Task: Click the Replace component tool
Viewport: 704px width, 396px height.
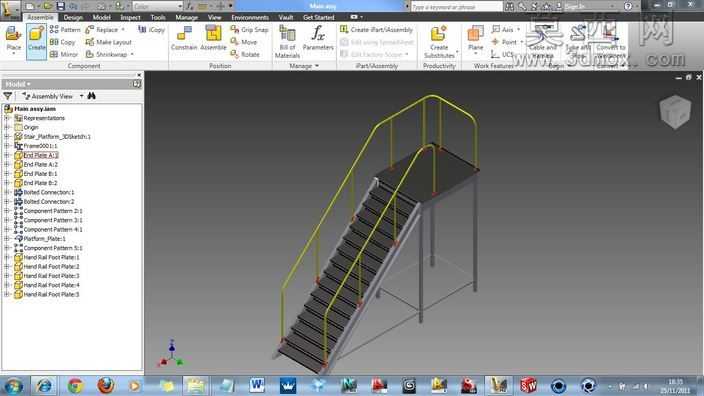Action: coord(105,30)
